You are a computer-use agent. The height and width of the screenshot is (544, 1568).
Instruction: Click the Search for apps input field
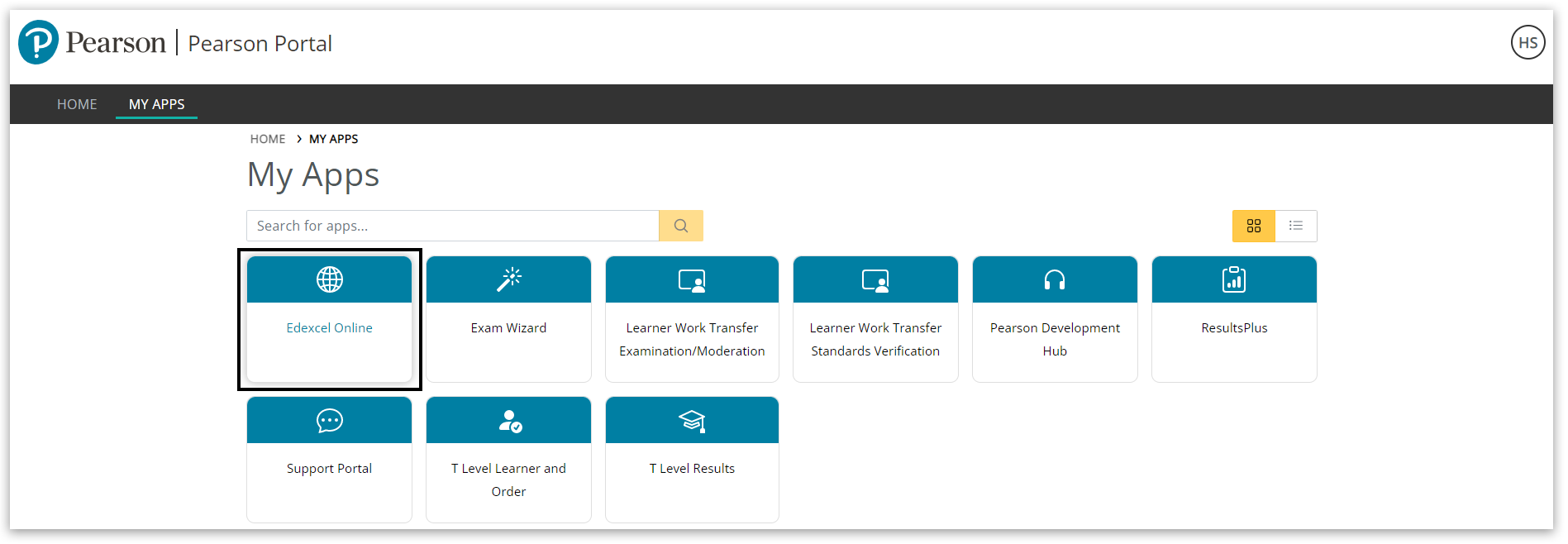(453, 226)
